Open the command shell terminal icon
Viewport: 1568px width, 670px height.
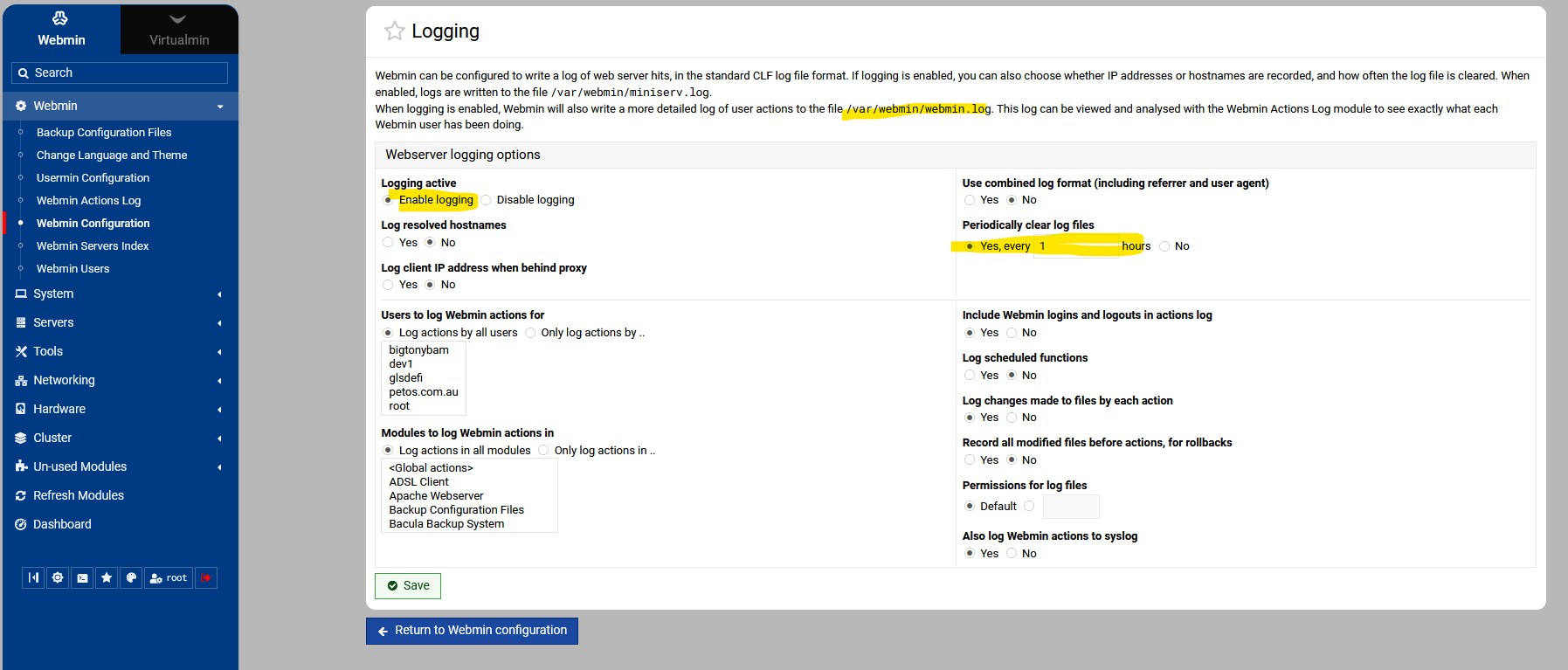point(82,577)
